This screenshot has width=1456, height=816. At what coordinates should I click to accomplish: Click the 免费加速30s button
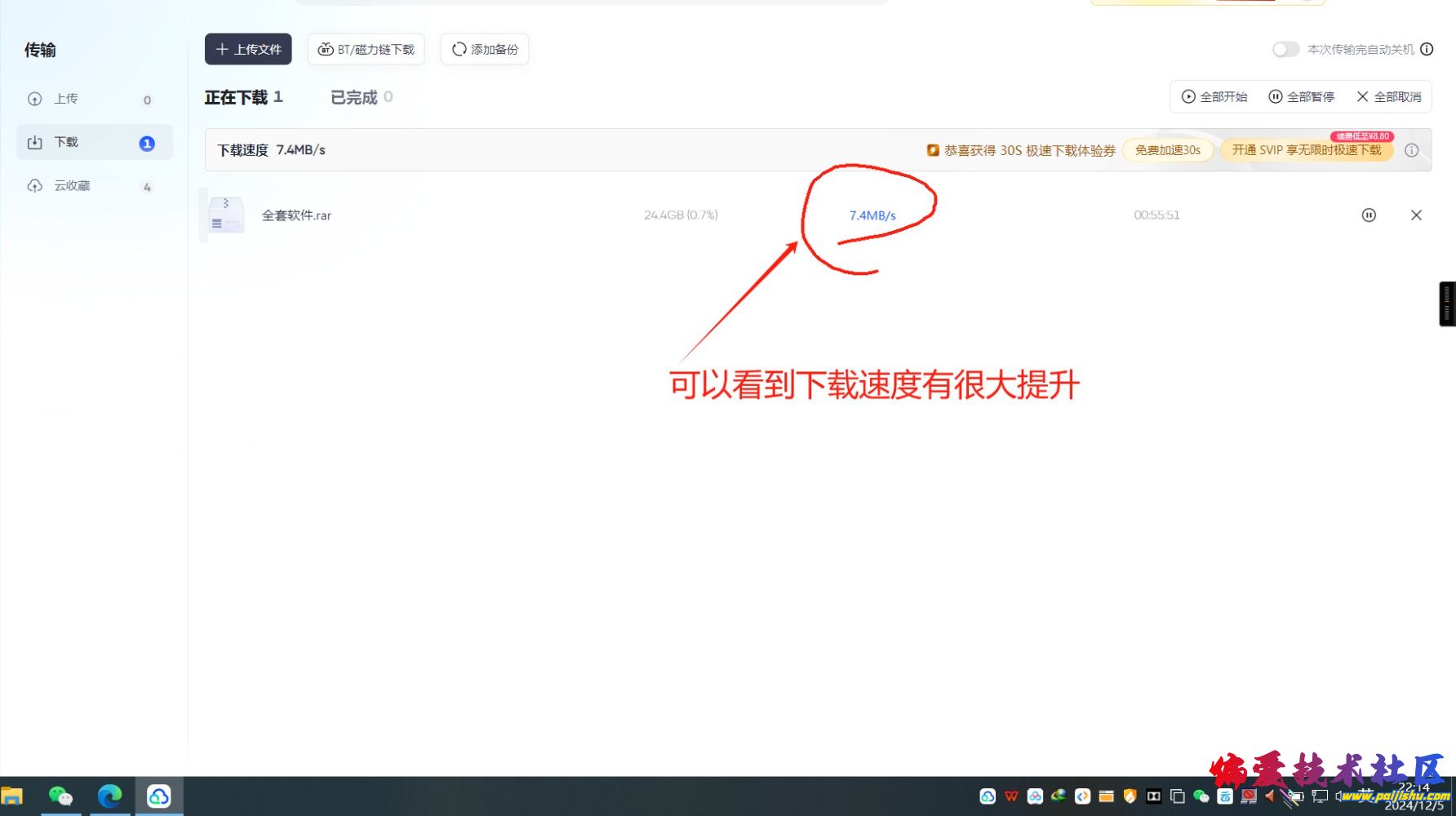1167,151
